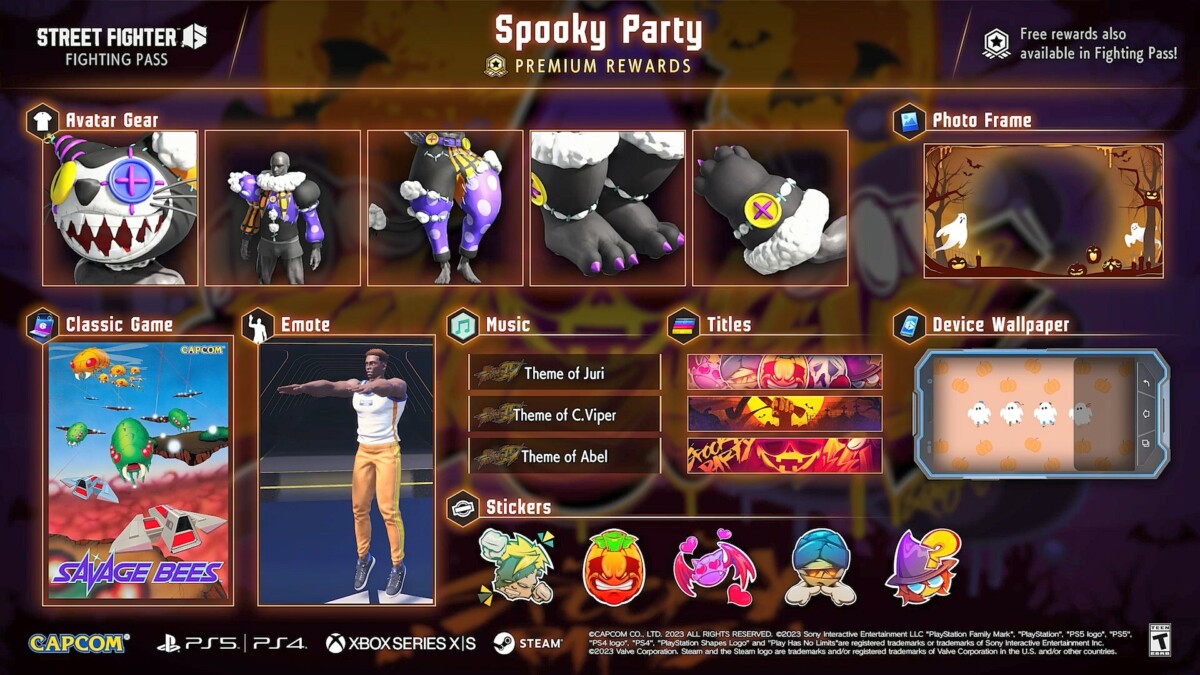Select the purple polka-dot pants gear thumbnail
1200x675 pixels.
pyautogui.click(x=445, y=208)
